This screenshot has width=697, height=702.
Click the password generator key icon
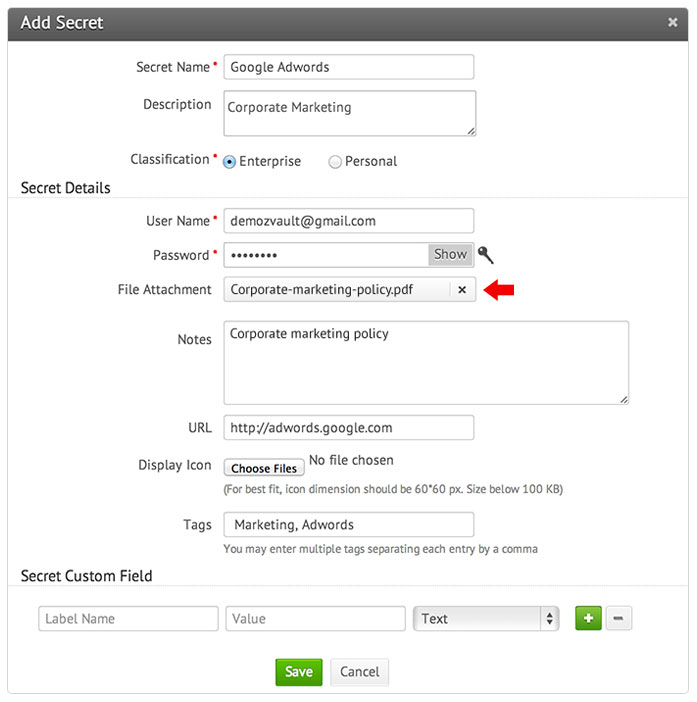pyautogui.click(x=485, y=255)
